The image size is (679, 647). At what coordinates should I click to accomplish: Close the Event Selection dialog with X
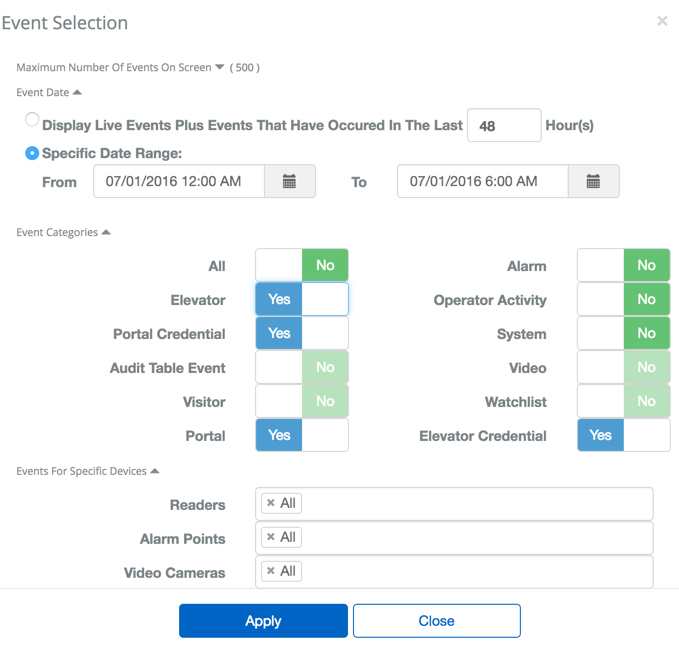662,21
